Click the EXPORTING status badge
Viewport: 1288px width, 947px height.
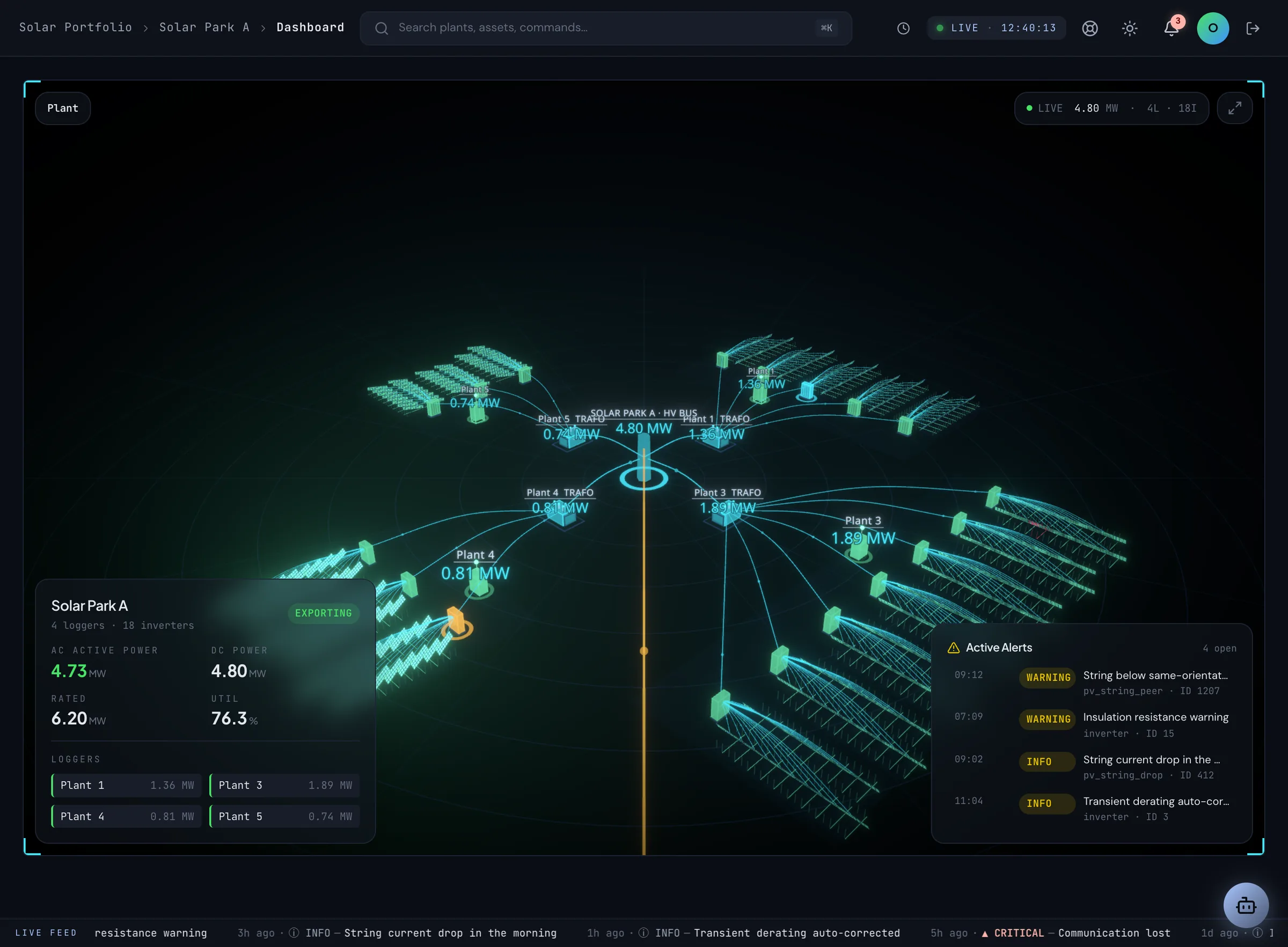coord(323,613)
